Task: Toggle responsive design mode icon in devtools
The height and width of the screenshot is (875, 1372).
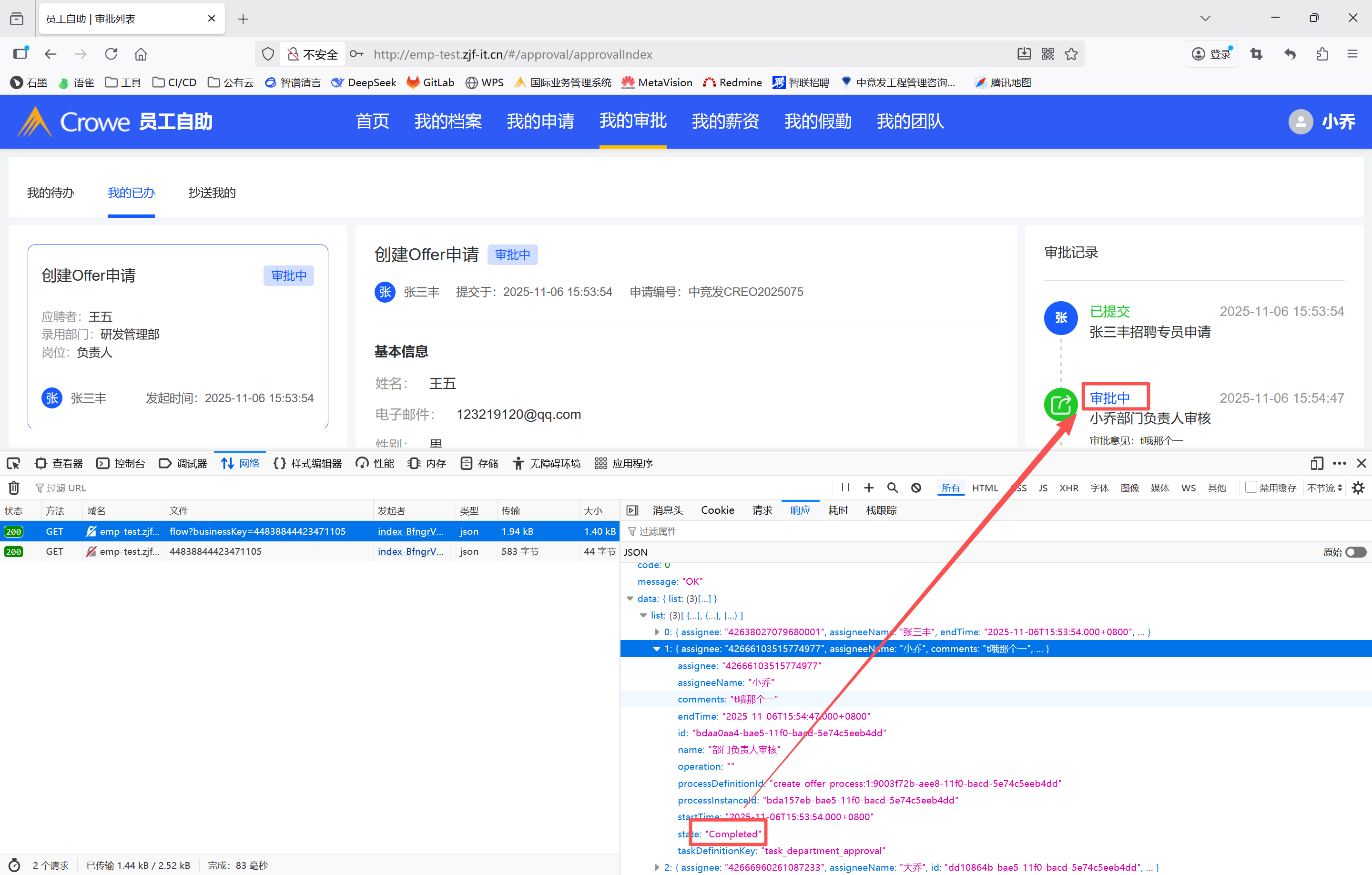Action: click(1316, 463)
